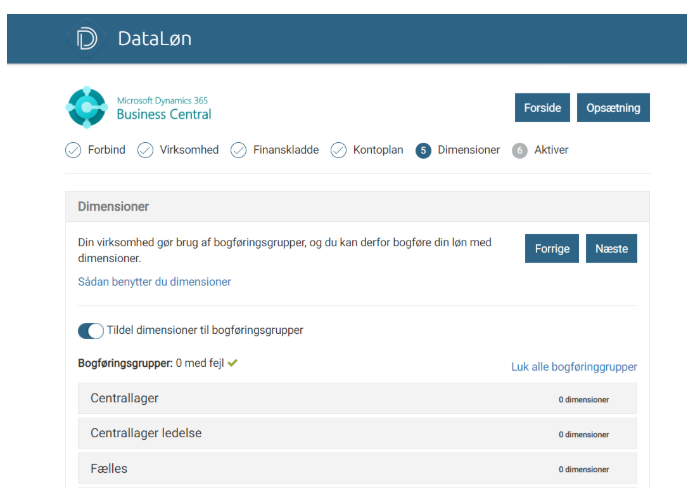Click the Forside button

[x=543, y=108]
